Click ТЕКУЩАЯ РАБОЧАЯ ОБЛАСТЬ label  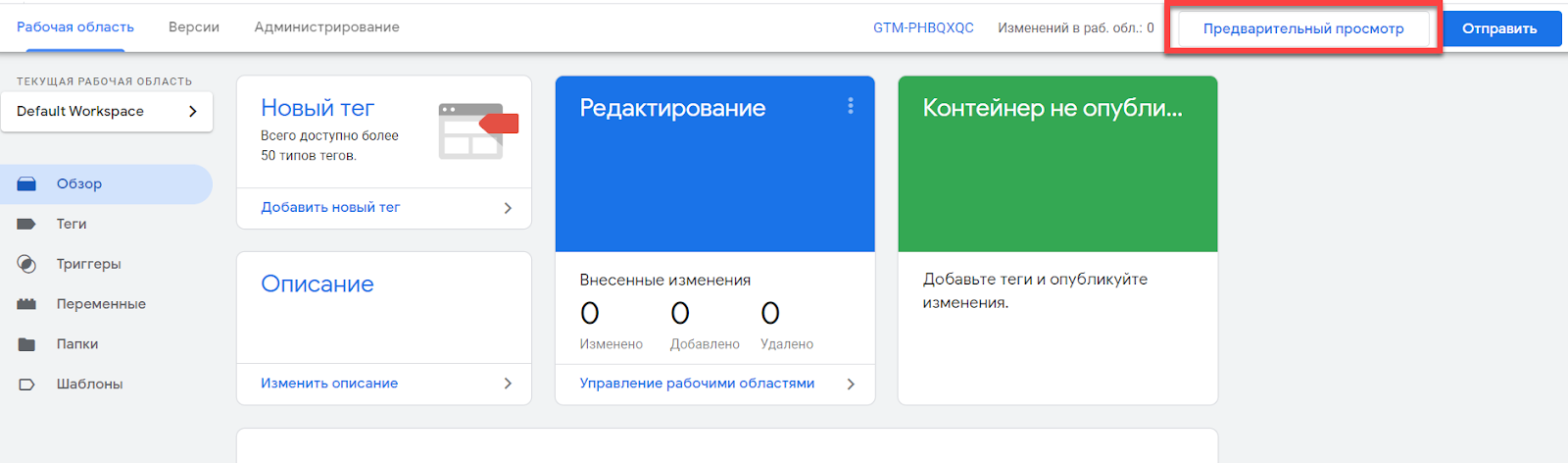click(x=104, y=81)
